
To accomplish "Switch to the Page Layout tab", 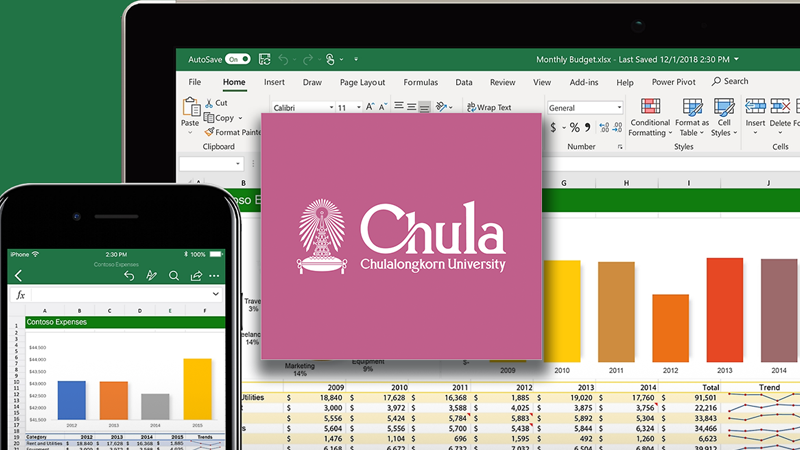I will [x=362, y=82].
